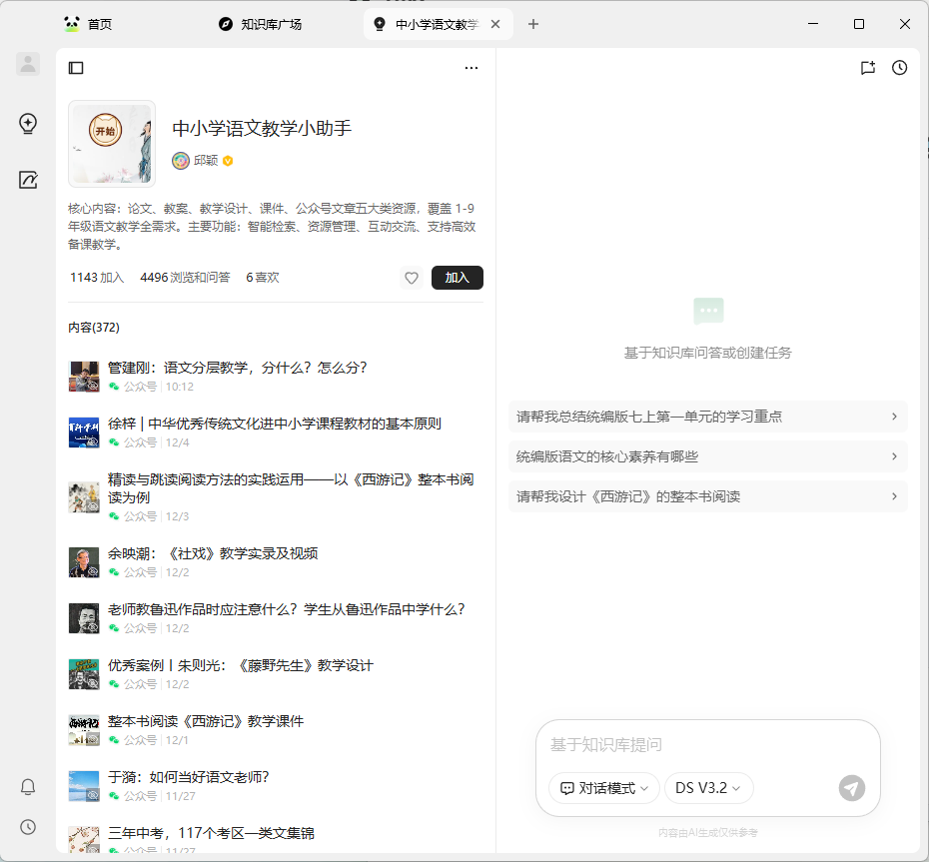Click the 加入 button
The height and width of the screenshot is (862, 929).
(457, 278)
